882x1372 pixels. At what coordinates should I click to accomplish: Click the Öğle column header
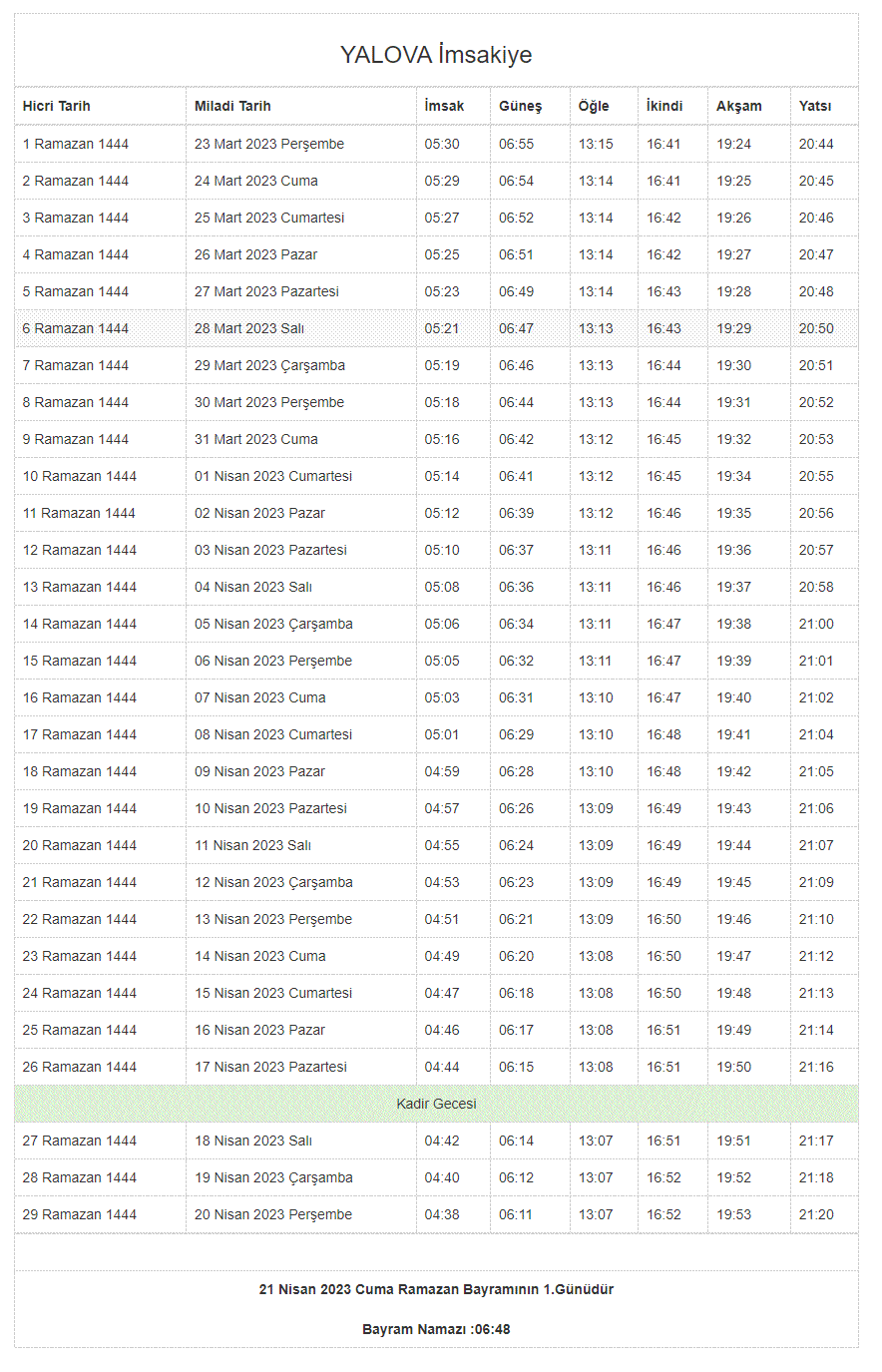coord(594,106)
